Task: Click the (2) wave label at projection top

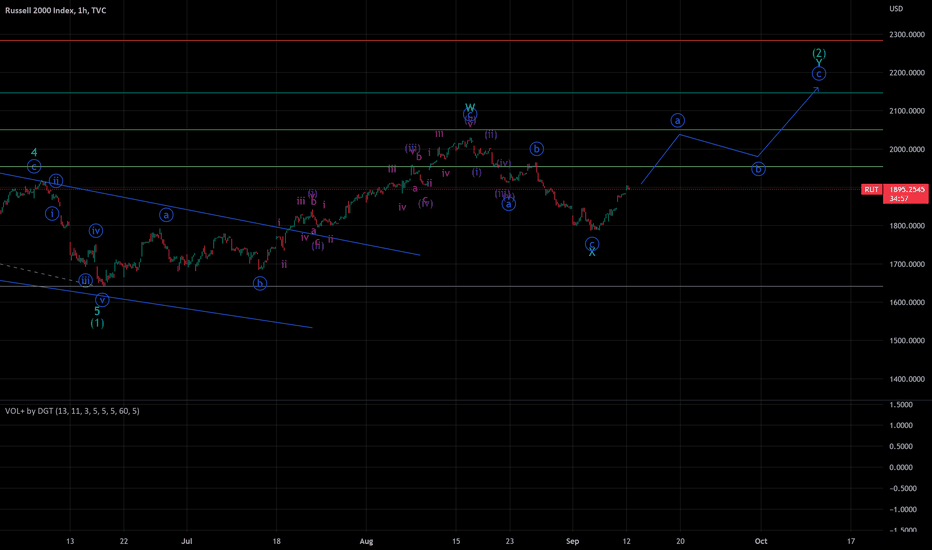Action: 819,53
